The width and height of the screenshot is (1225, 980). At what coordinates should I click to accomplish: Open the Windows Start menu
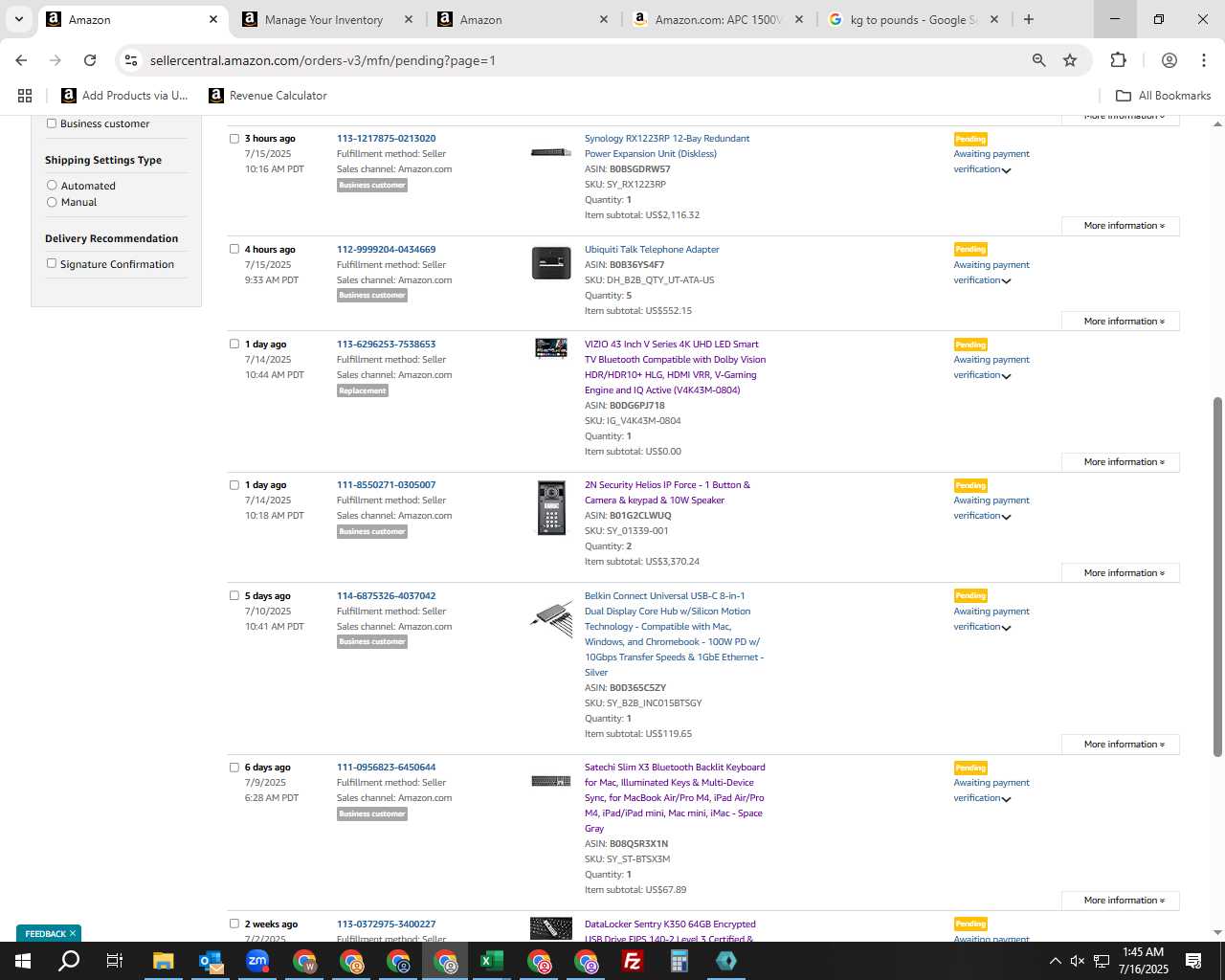click(22, 961)
